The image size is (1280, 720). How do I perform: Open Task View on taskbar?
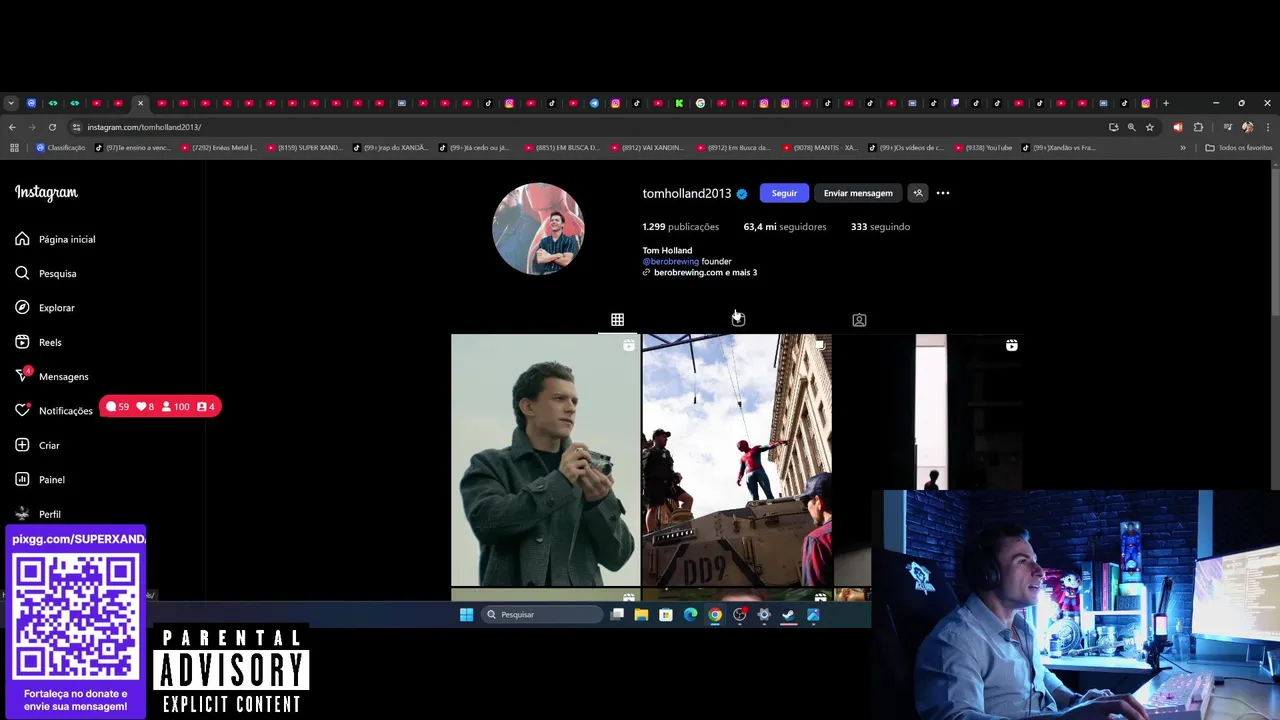click(x=618, y=615)
